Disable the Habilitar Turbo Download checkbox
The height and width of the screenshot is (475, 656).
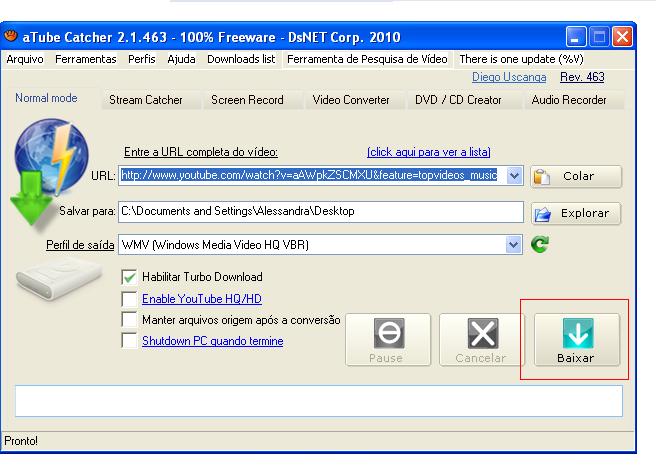tap(129, 277)
